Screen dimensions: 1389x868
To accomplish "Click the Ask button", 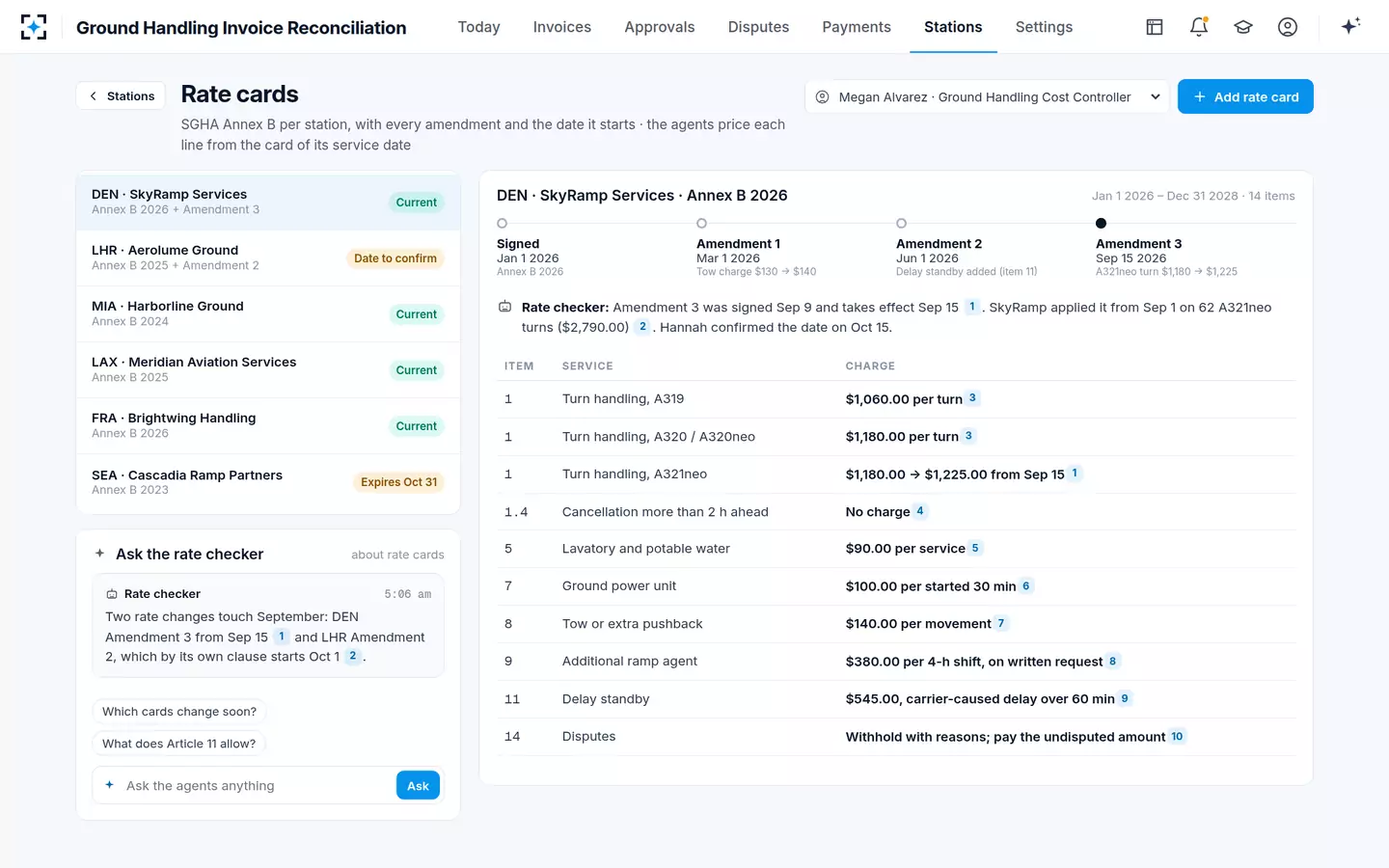I will pos(418,785).
